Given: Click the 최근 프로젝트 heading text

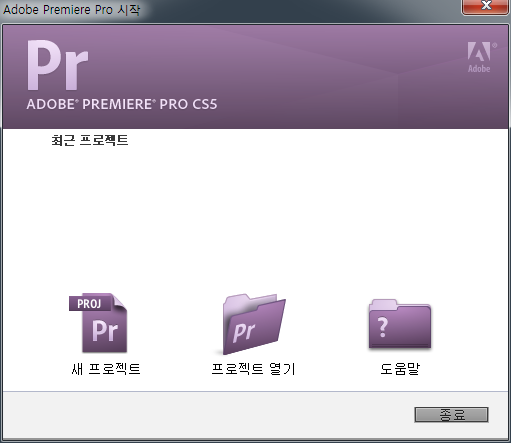Looking at the screenshot, I should coord(90,140).
